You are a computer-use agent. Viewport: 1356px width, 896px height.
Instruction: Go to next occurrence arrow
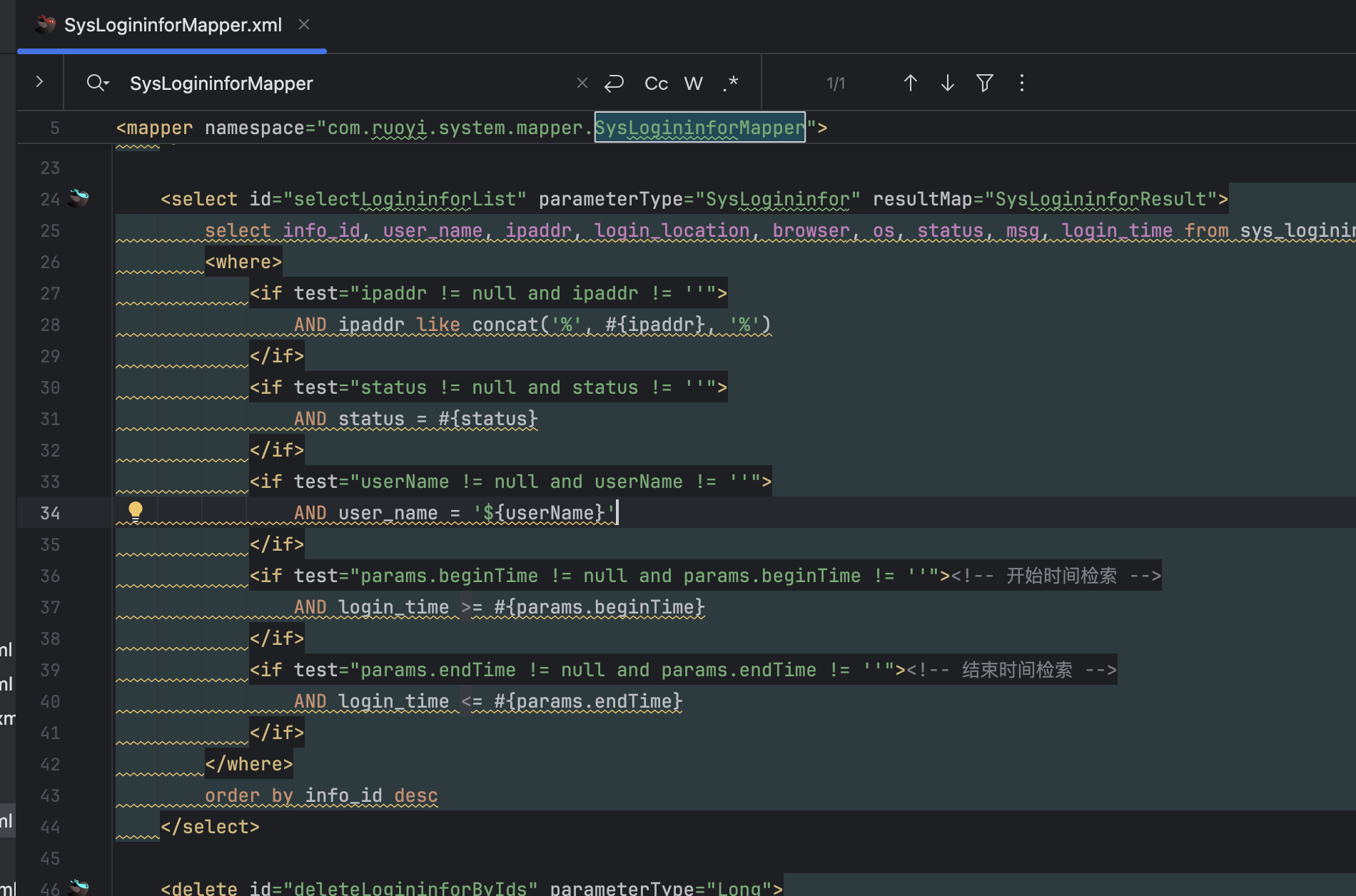point(948,83)
